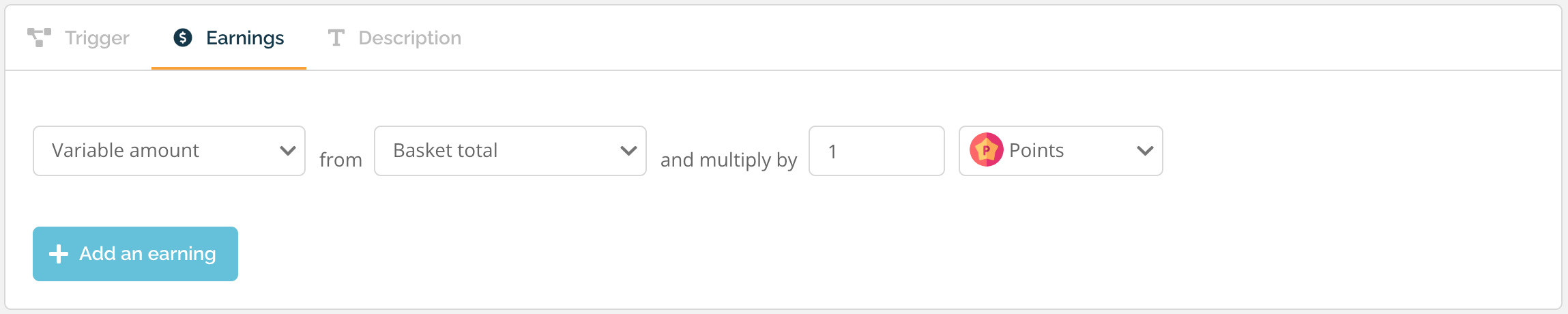Click the Trigger flow-chart icon
Viewport: 1568px width, 314px height.
pyautogui.click(x=39, y=38)
